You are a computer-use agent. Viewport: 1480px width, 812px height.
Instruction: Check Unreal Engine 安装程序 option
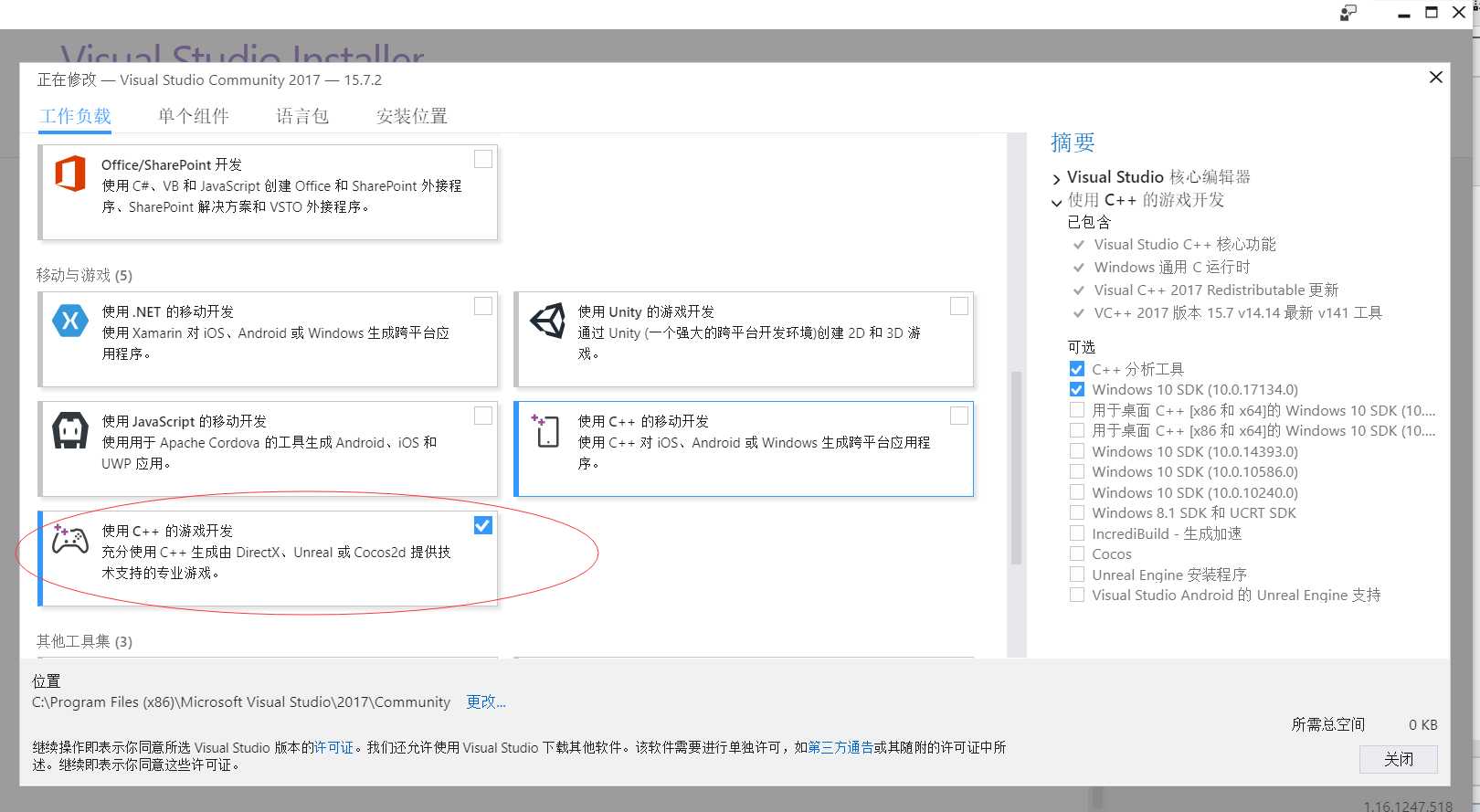pyautogui.click(x=1077, y=575)
